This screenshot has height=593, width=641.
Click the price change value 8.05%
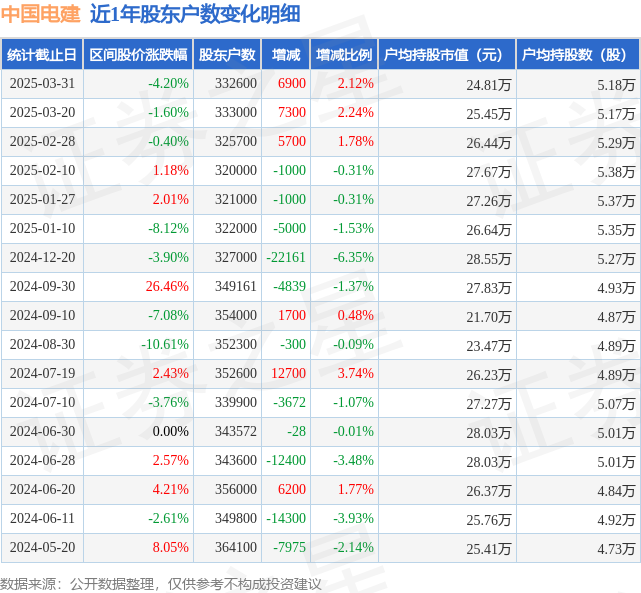click(170, 547)
